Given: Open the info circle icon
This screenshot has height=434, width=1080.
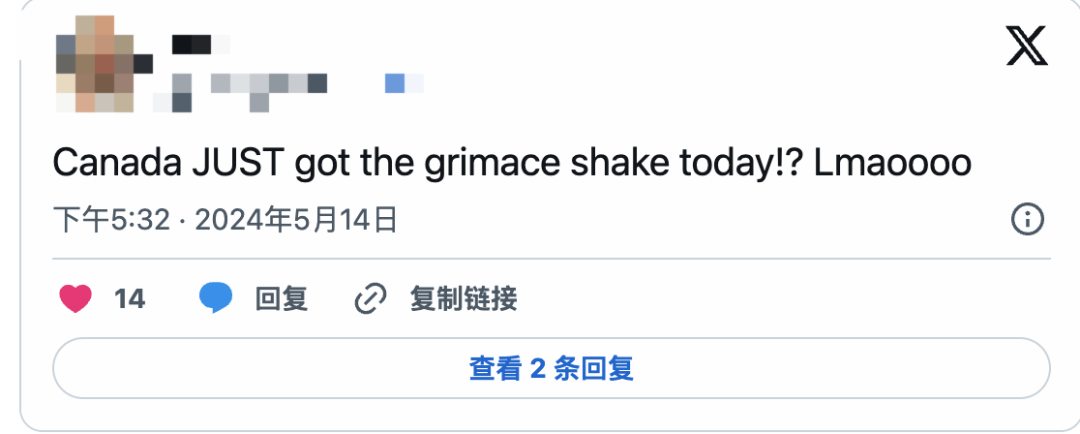Looking at the screenshot, I should [1027, 219].
